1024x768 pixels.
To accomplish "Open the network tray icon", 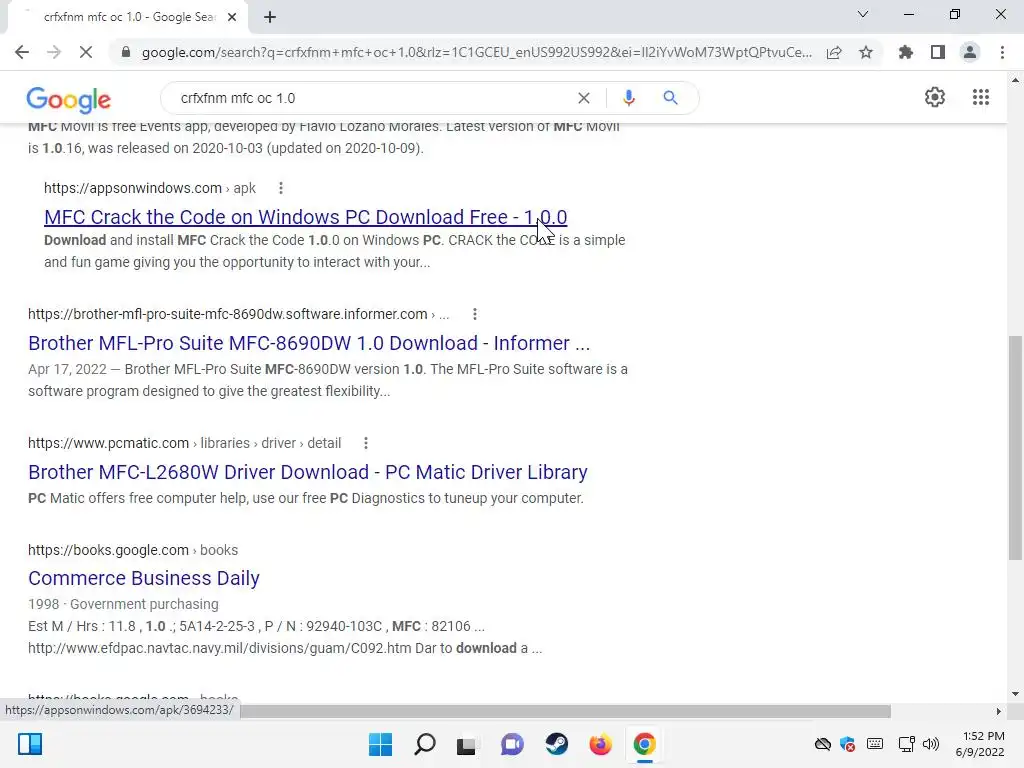I will tap(906, 744).
